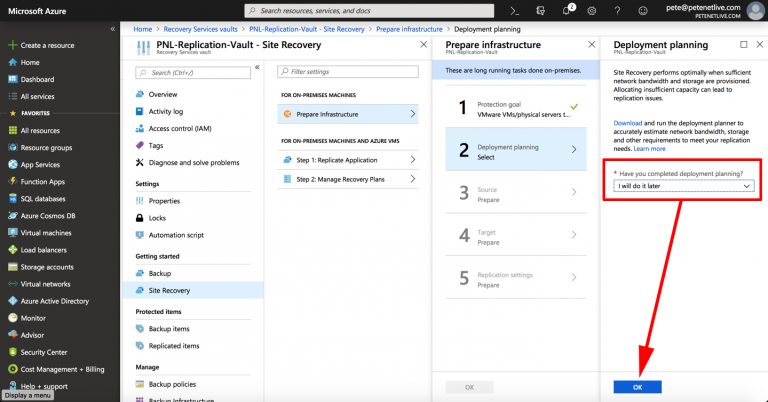The height and width of the screenshot is (402, 768).
Task: Open Storage accounts favorite
Action: (x=47, y=267)
